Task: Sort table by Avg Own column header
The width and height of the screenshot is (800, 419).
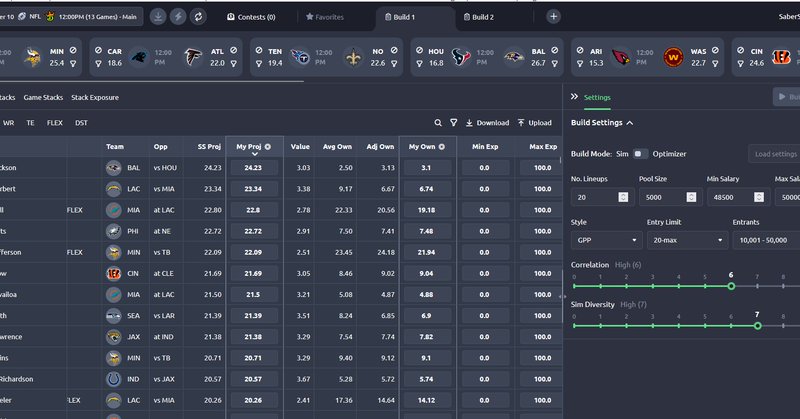Action: pyautogui.click(x=337, y=146)
